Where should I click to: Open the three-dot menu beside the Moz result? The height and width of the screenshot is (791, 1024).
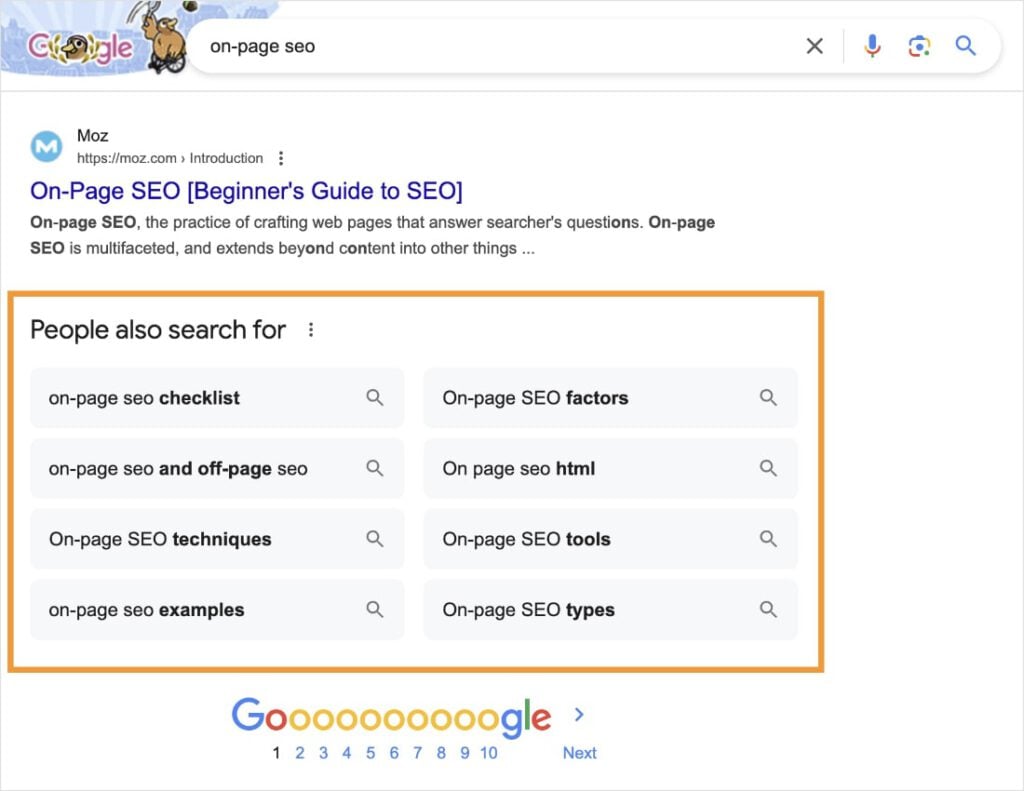(x=281, y=157)
